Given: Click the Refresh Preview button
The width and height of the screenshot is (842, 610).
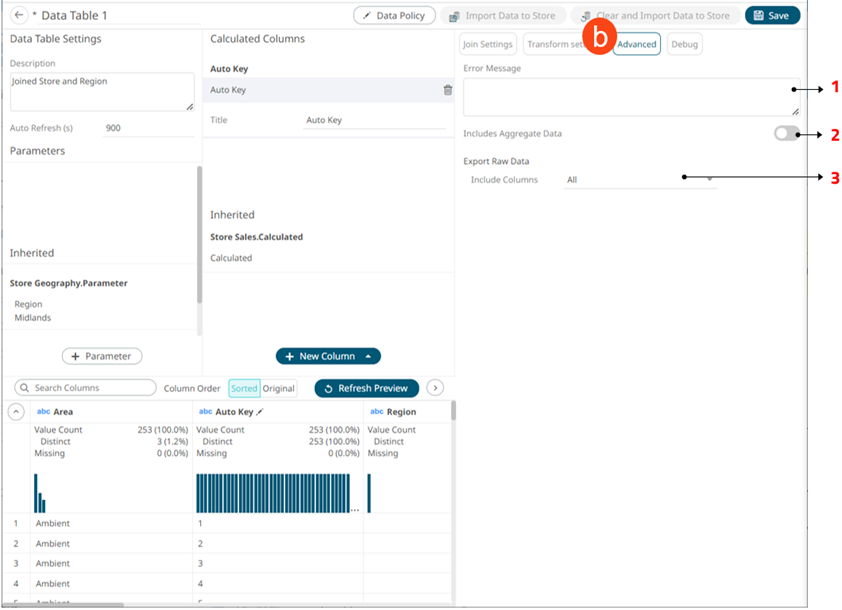Looking at the screenshot, I should coord(366,388).
